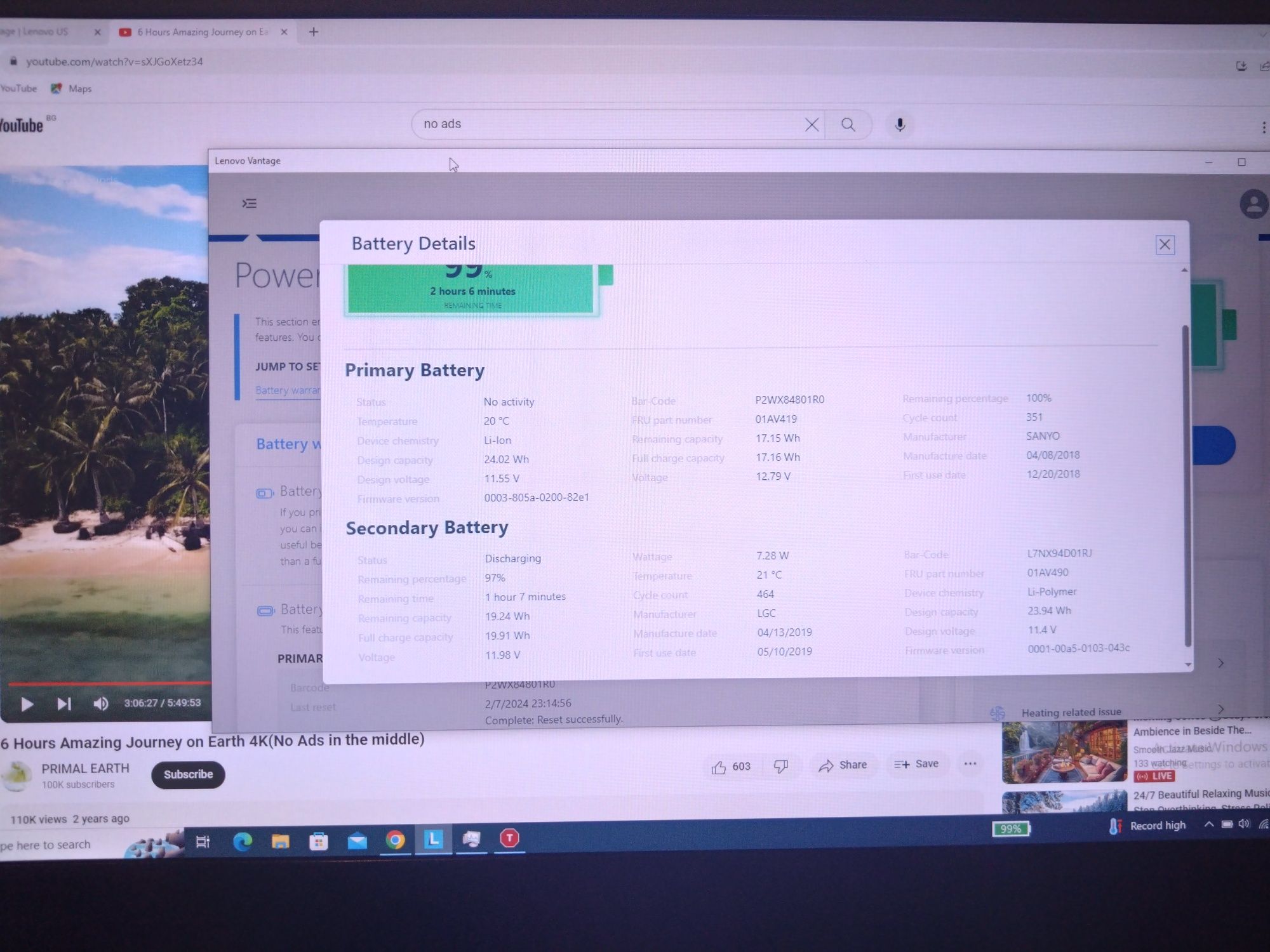Skip to next YouTube video

64,704
